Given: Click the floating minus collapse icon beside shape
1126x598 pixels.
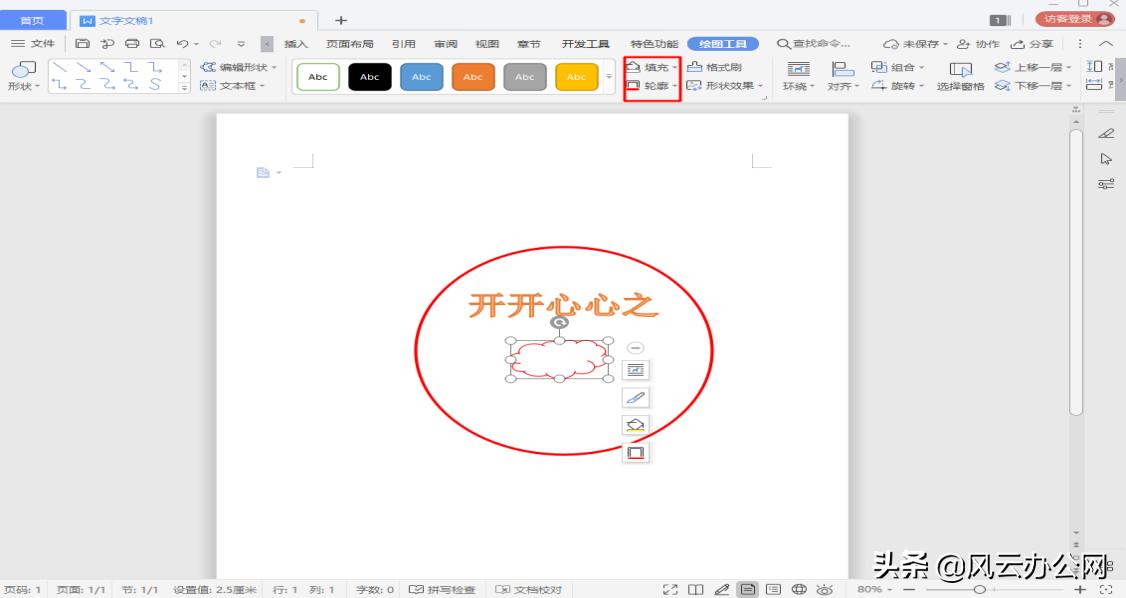Looking at the screenshot, I should tap(636, 348).
